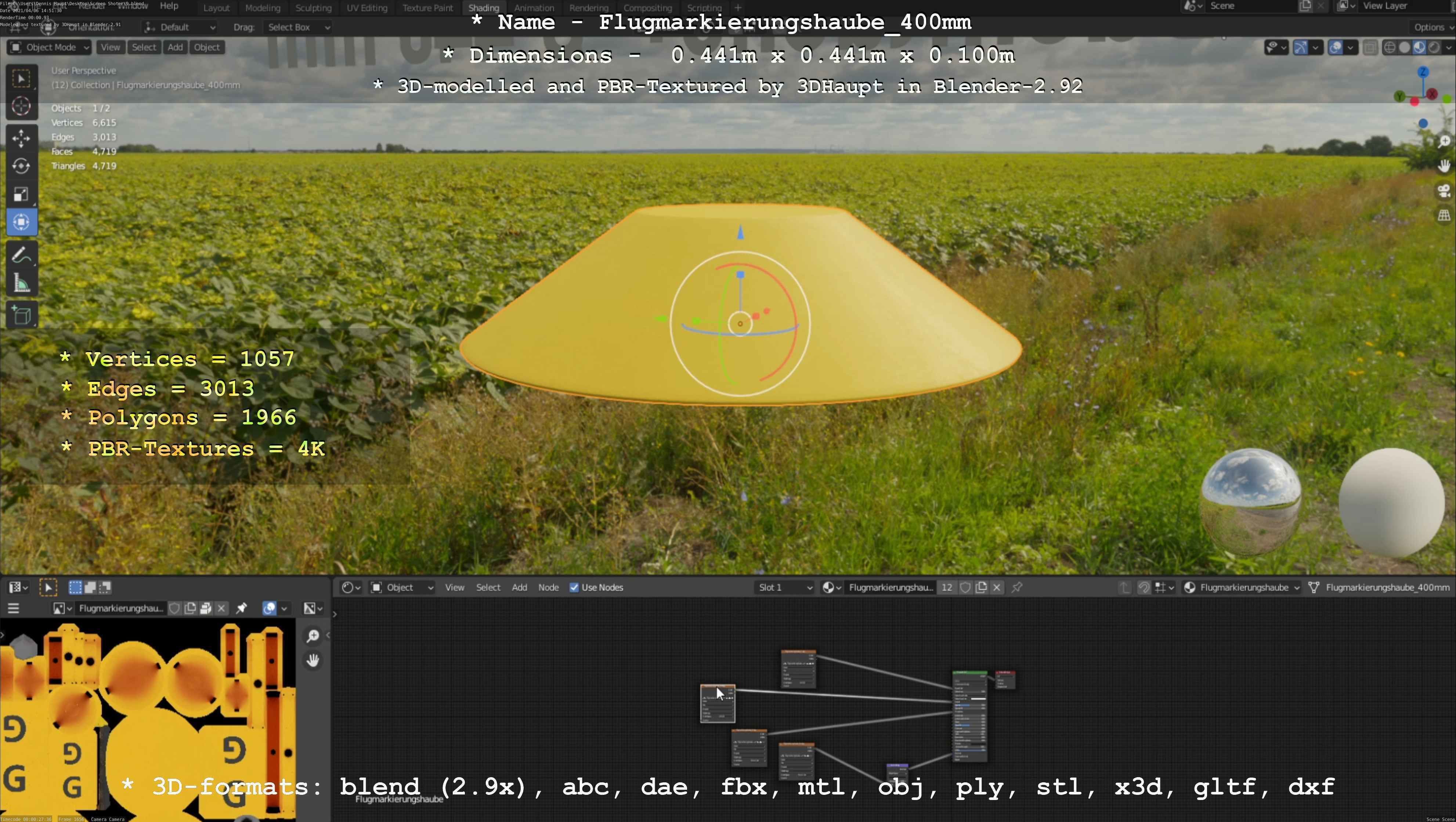Toggle the node editor snapping magnet
This screenshot has width=1456, height=822.
coord(1144,587)
